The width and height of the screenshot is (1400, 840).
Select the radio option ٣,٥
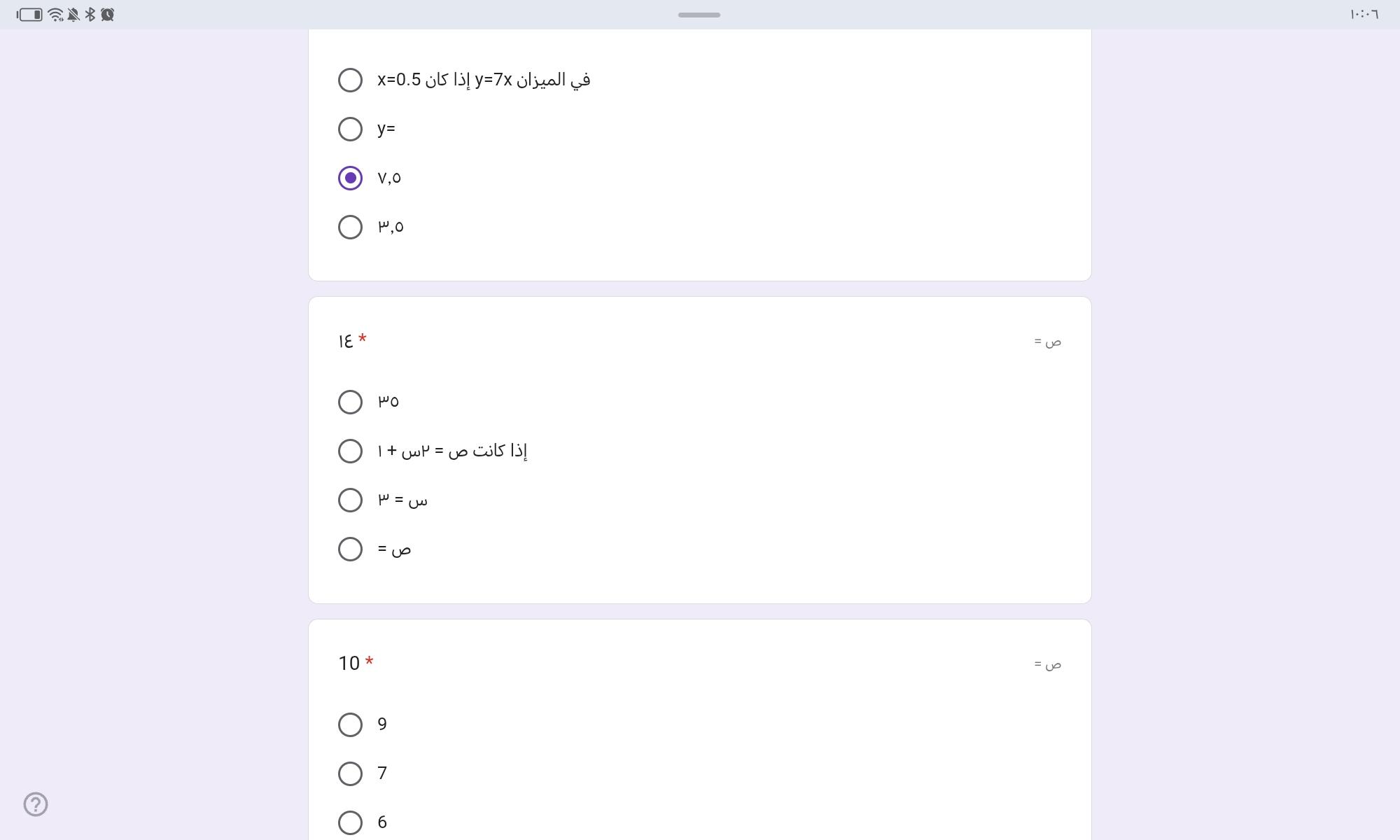[x=350, y=227]
